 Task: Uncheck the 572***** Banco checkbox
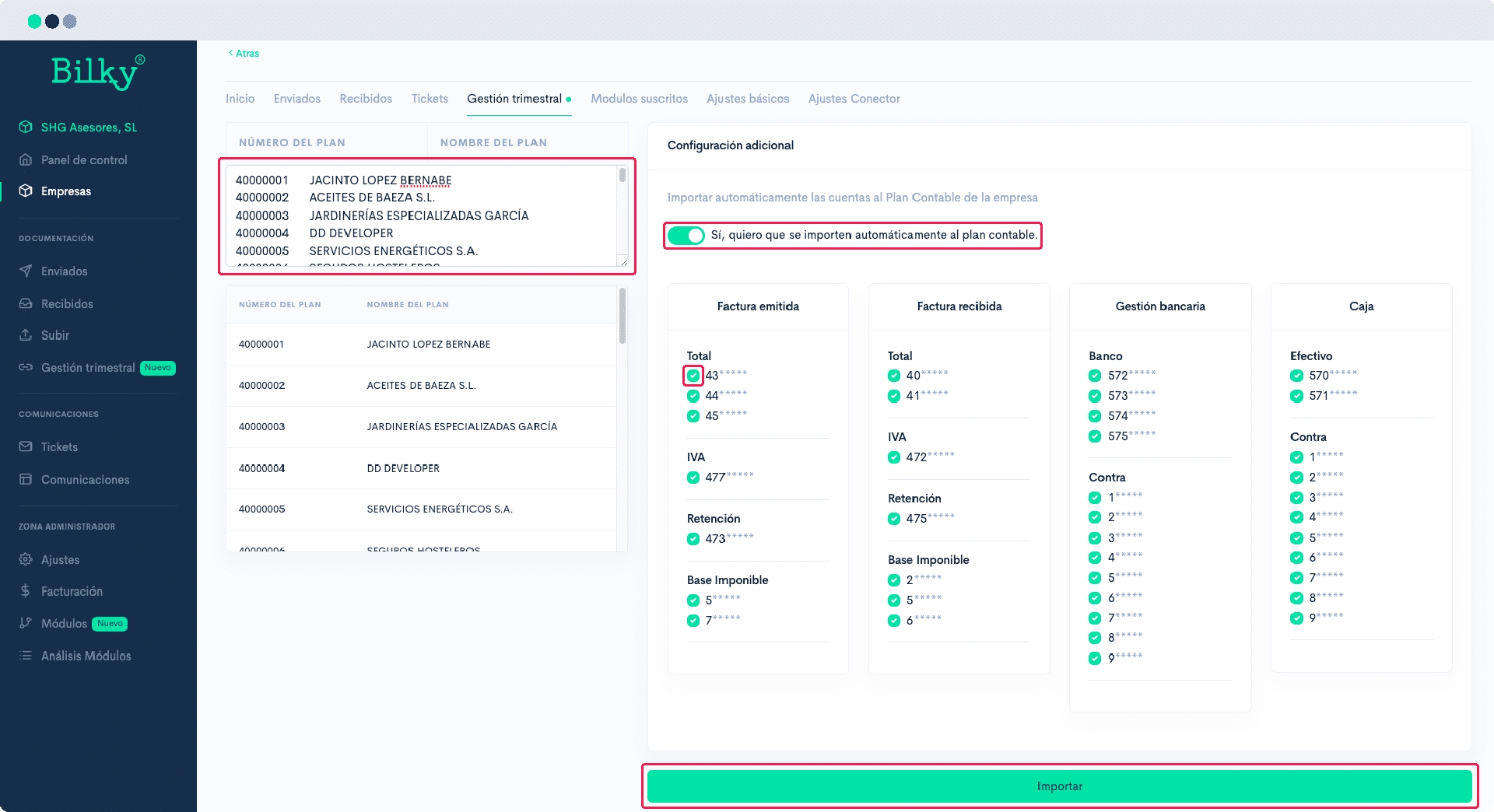[1095, 376]
